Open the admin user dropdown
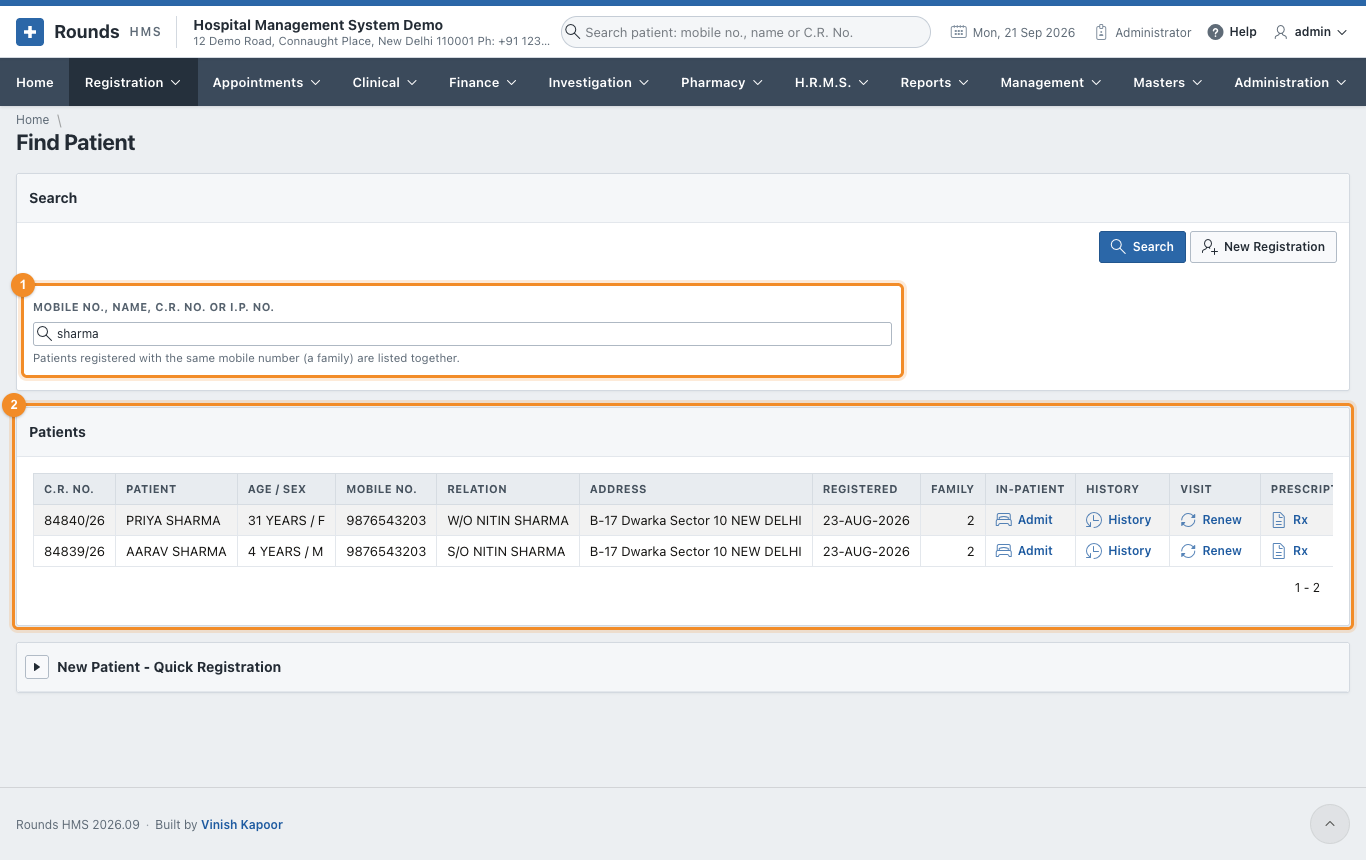Screen dimensions: 1366x860 [1311, 32]
